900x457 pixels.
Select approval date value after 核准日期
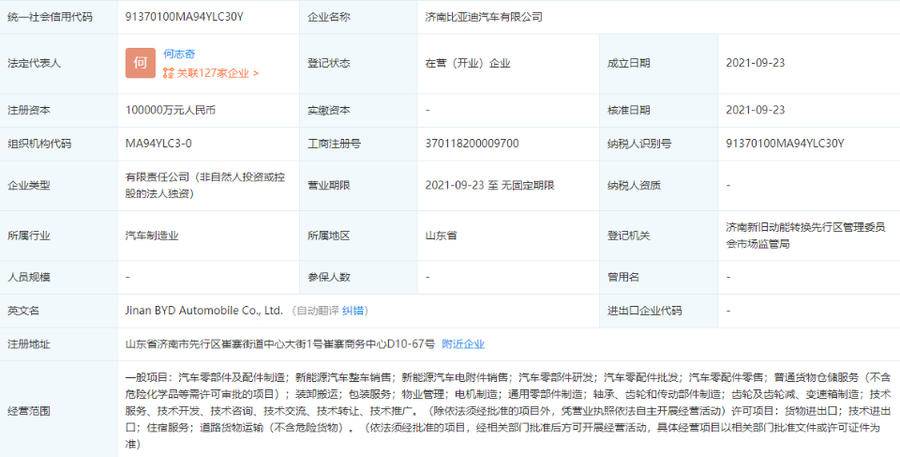click(755, 110)
